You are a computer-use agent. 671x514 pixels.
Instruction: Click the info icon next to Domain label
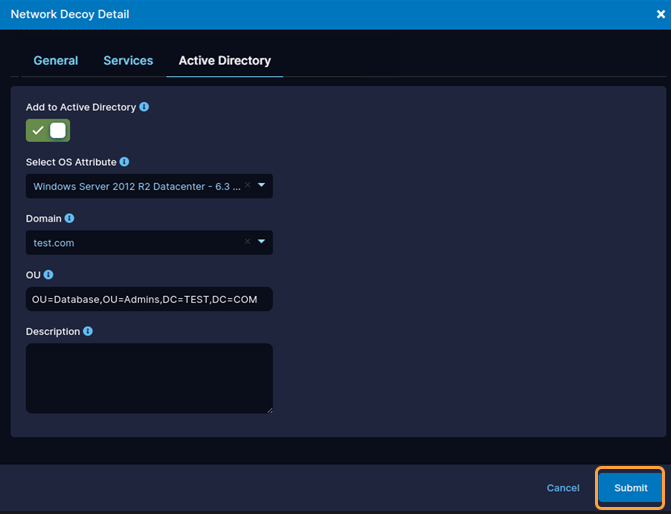click(69, 218)
